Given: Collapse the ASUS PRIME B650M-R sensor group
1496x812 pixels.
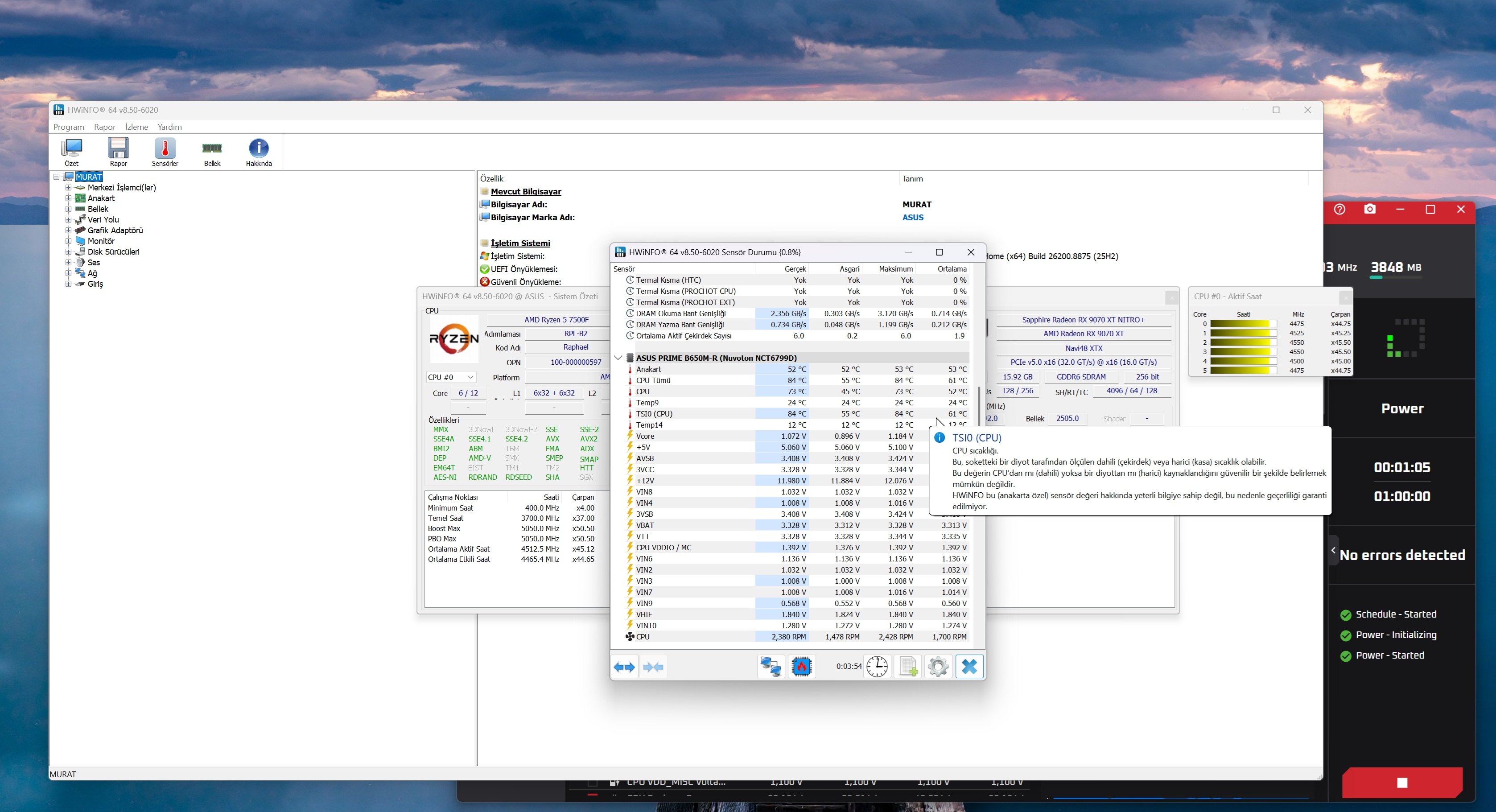Looking at the screenshot, I should click(x=618, y=358).
